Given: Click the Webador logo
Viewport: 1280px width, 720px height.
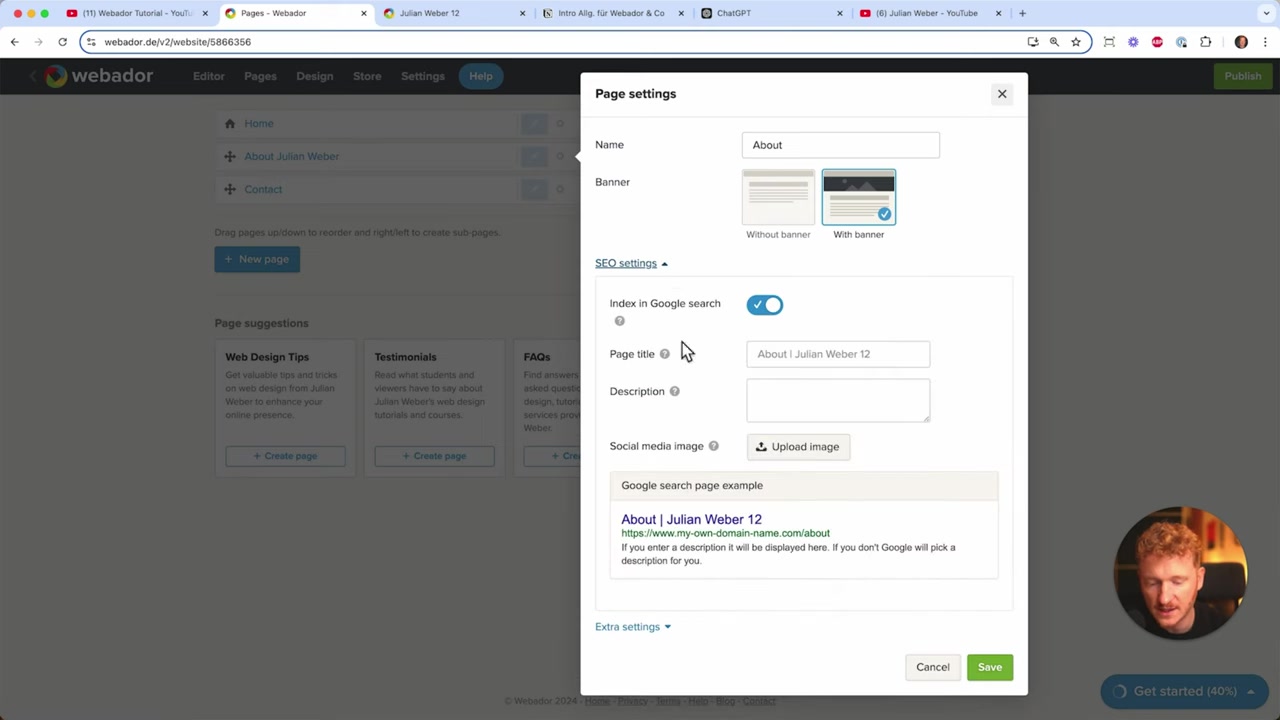Looking at the screenshot, I should tap(99, 76).
